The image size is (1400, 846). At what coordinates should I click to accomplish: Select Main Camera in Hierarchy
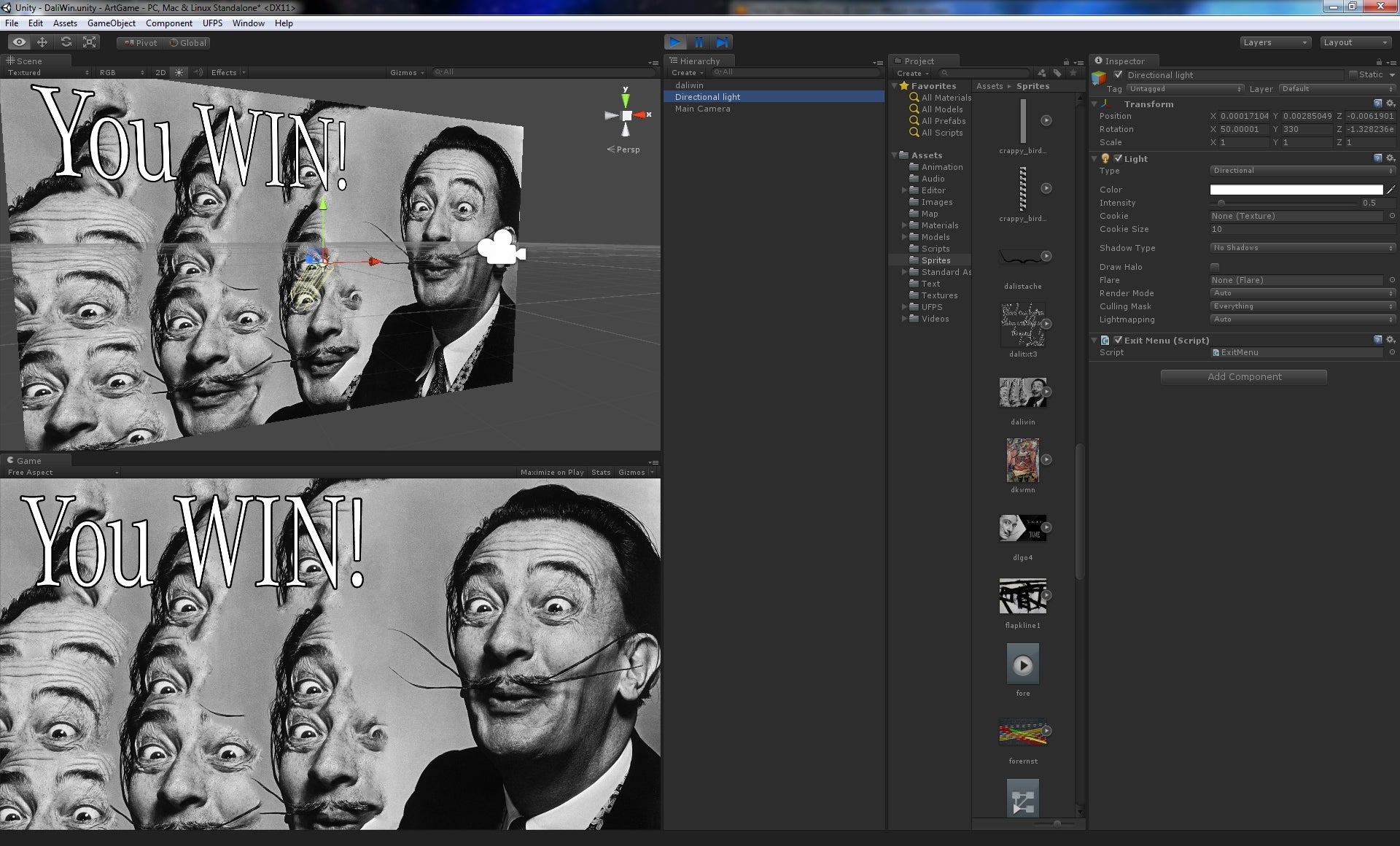tap(702, 109)
